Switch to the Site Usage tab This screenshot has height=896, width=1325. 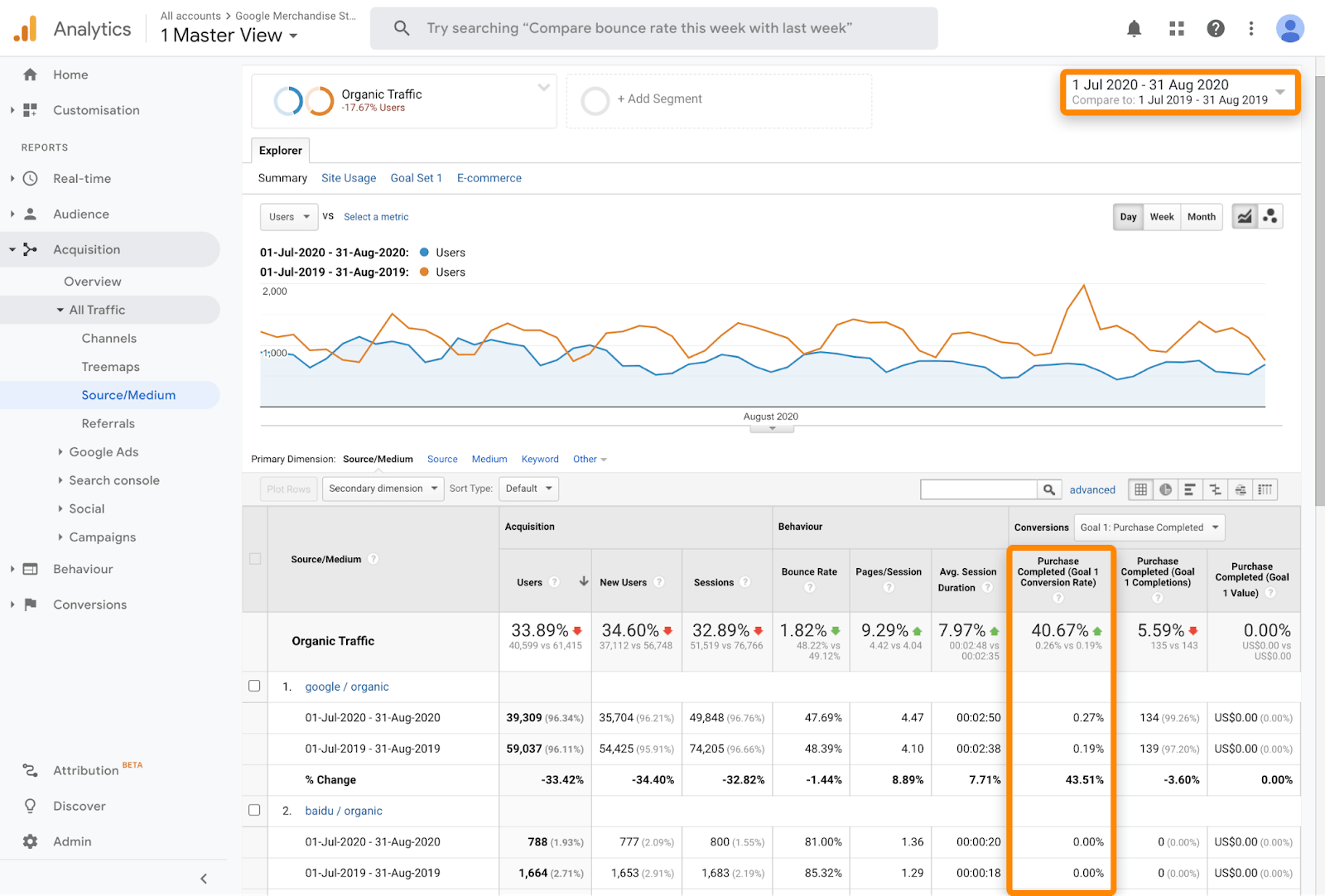[x=348, y=178]
